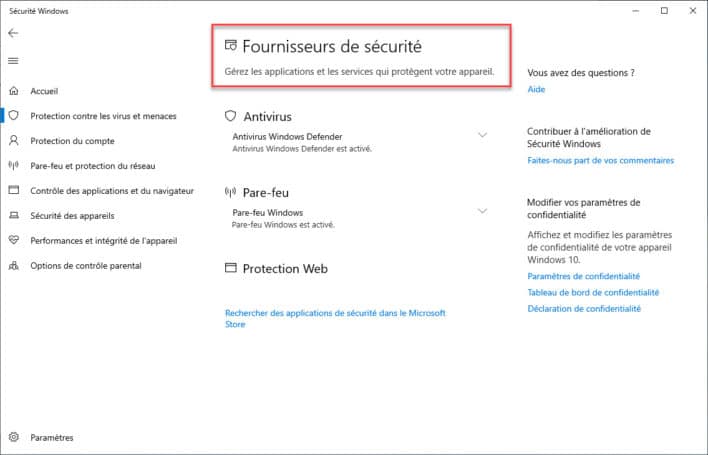This screenshot has height=455, width=708.
Task: Go to Protection du compte
Action: pyautogui.click(x=72, y=141)
